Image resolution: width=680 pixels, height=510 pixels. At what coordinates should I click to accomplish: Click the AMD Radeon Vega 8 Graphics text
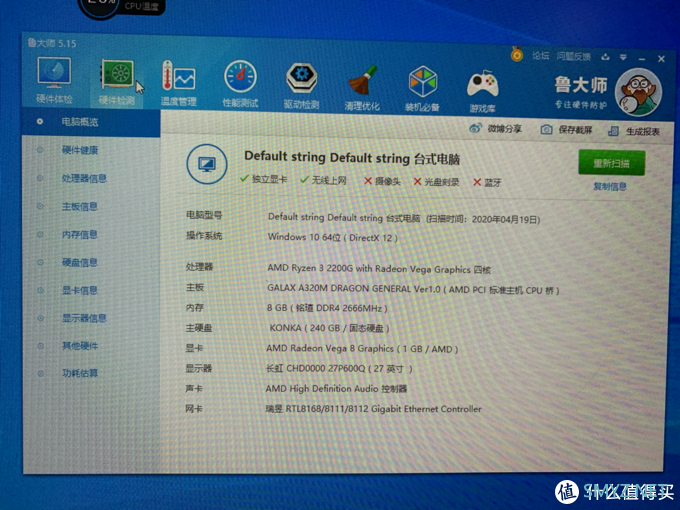(x=362, y=348)
